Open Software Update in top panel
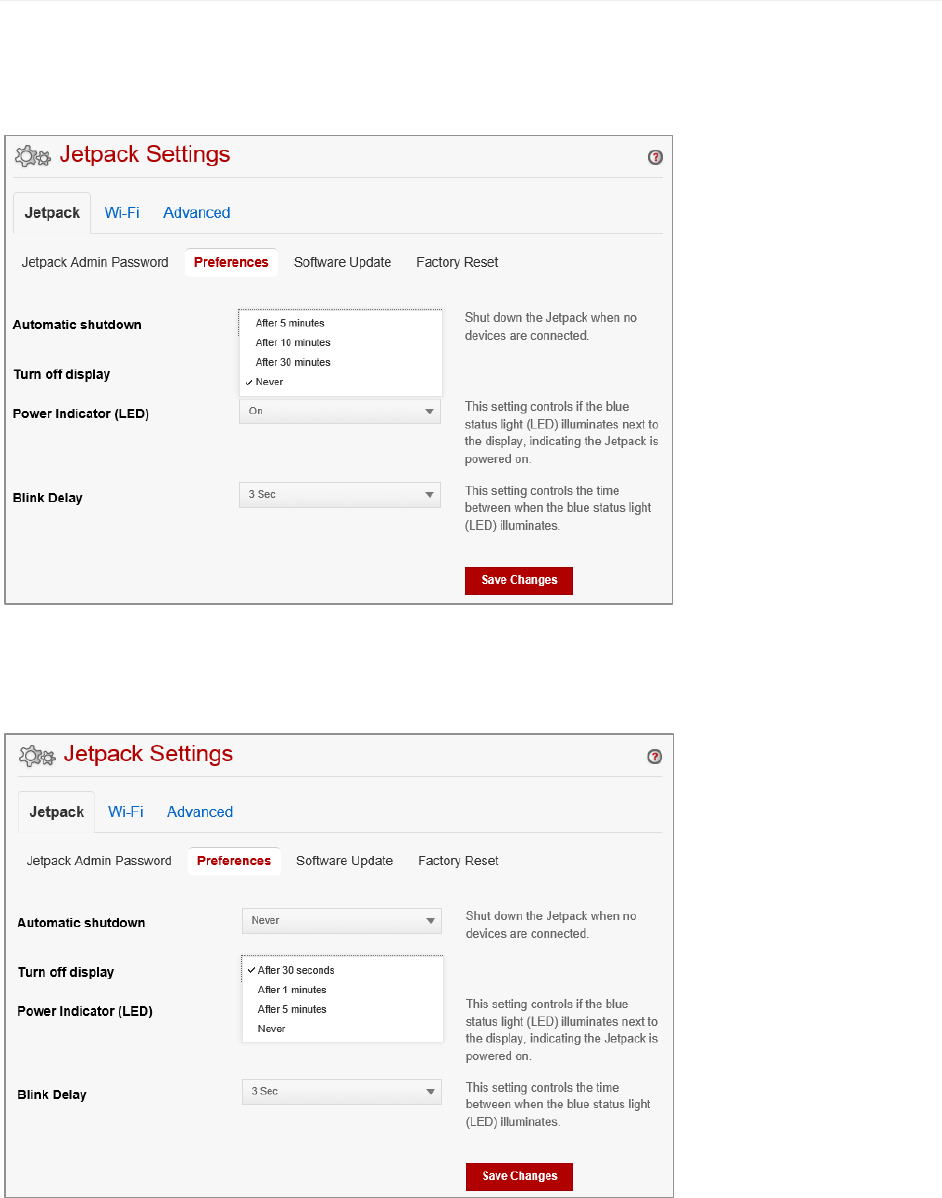The width and height of the screenshot is (942, 1198). [x=342, y=262]
